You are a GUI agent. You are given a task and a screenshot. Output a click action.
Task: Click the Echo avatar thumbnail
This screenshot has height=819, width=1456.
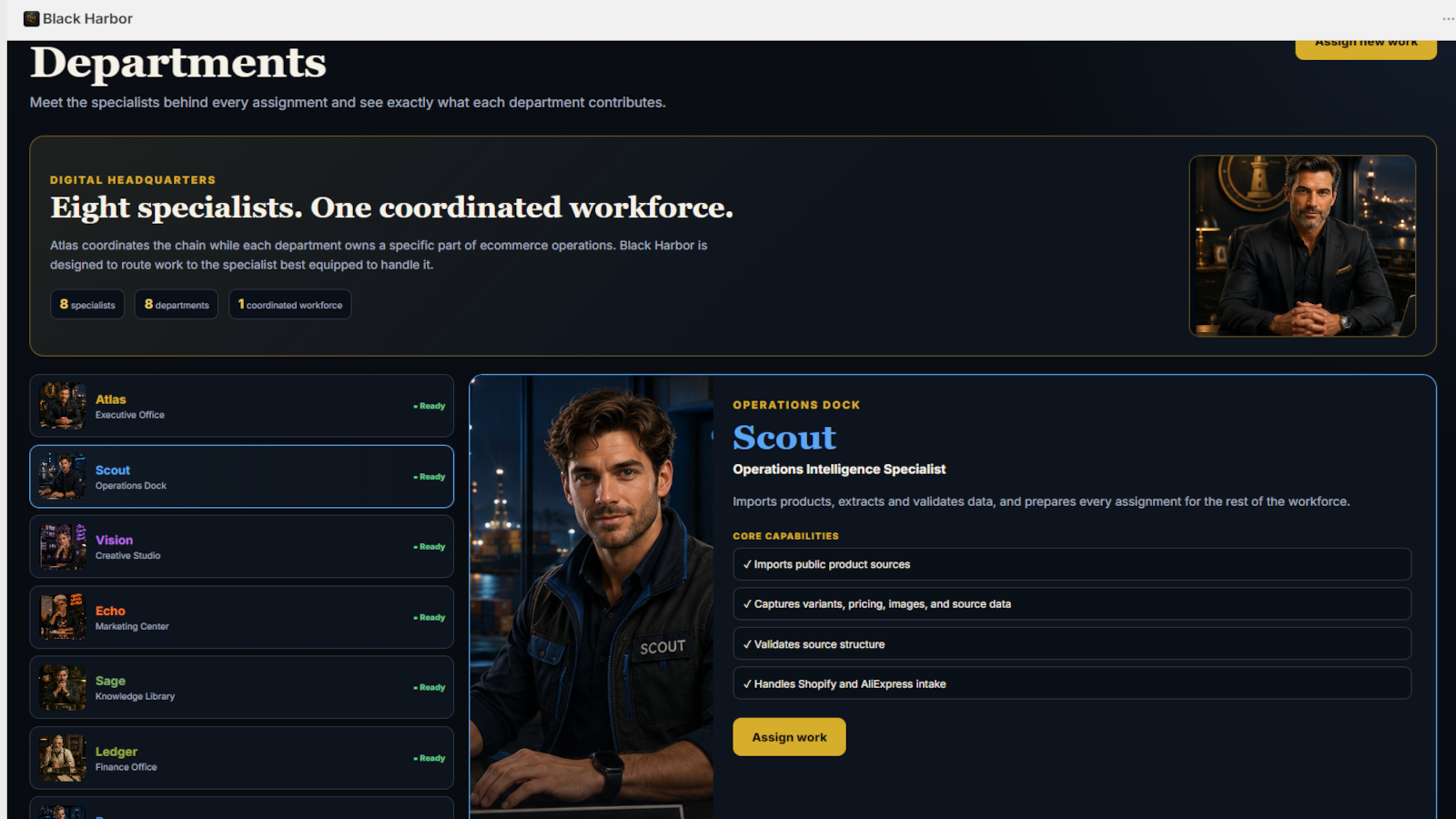[x=63, y=617]
